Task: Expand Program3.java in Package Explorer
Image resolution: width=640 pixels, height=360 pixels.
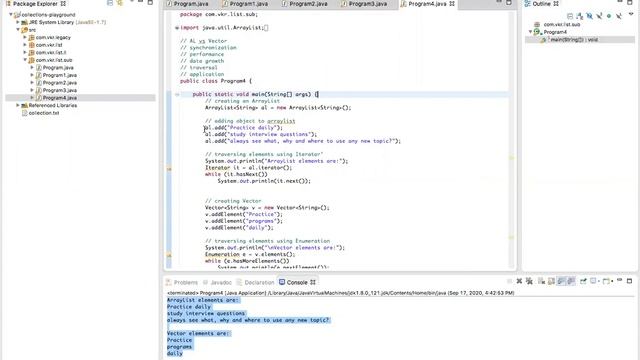Action: 32,90
